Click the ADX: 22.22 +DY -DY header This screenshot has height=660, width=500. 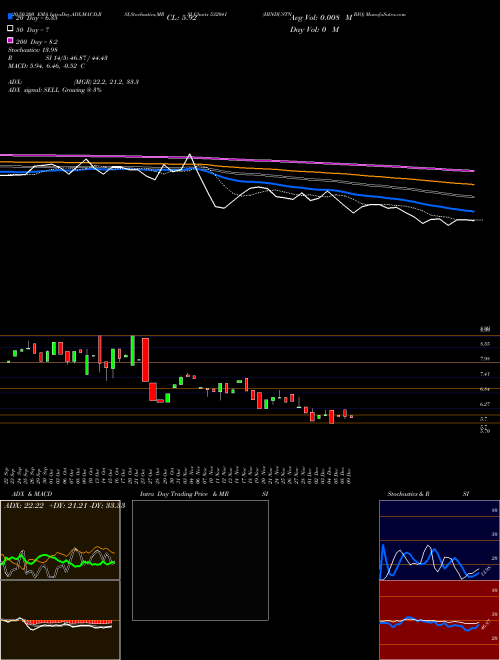point(64,506)
